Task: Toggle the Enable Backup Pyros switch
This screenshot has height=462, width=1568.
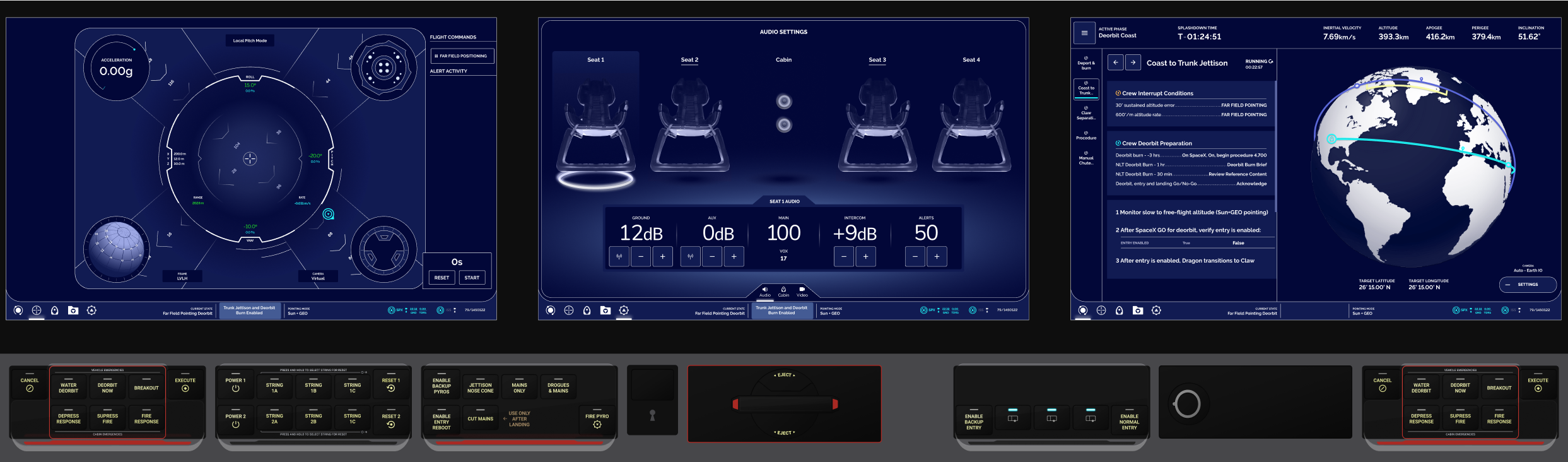Action: point(442,385)
